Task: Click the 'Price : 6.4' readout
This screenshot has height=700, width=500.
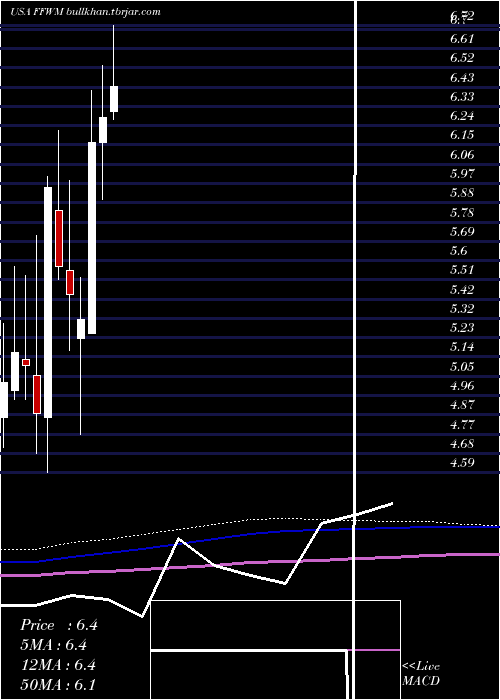Action: pyautogui.click(x=59, y=625)
